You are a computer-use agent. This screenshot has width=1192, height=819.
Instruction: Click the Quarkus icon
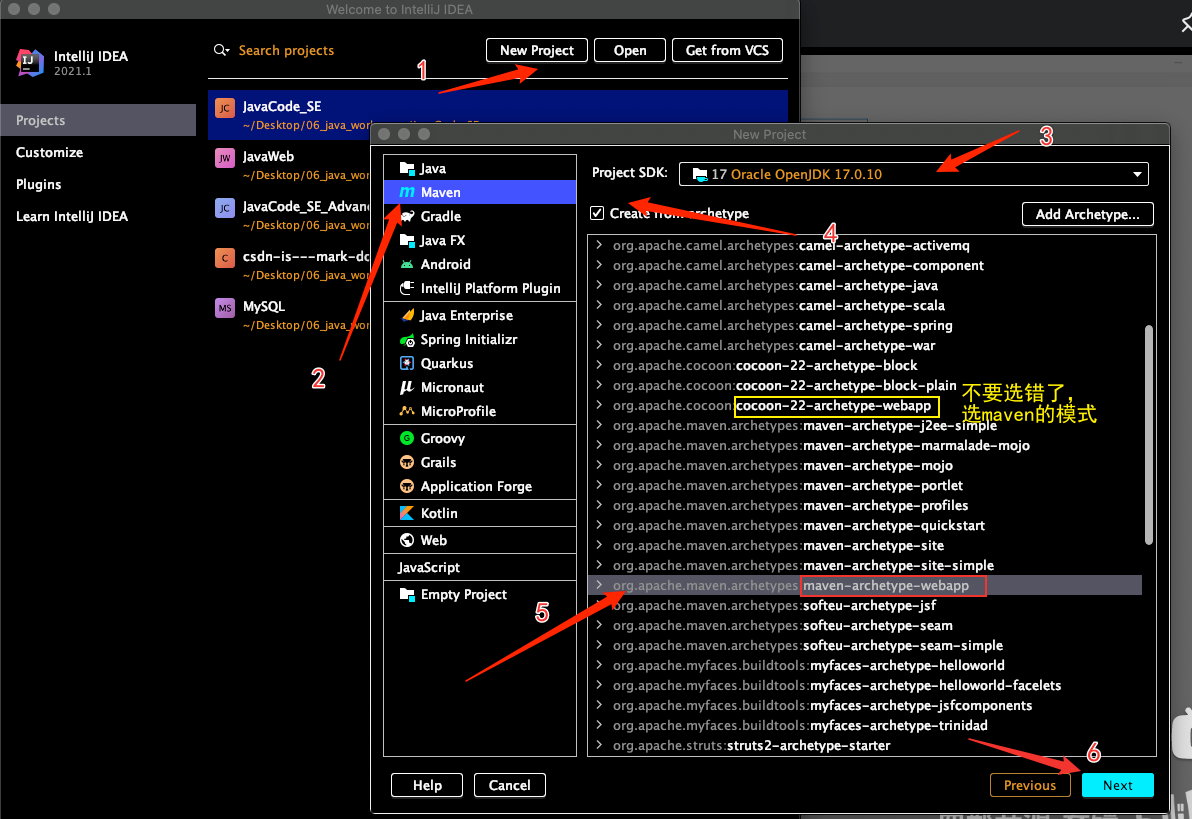[407, 363]
